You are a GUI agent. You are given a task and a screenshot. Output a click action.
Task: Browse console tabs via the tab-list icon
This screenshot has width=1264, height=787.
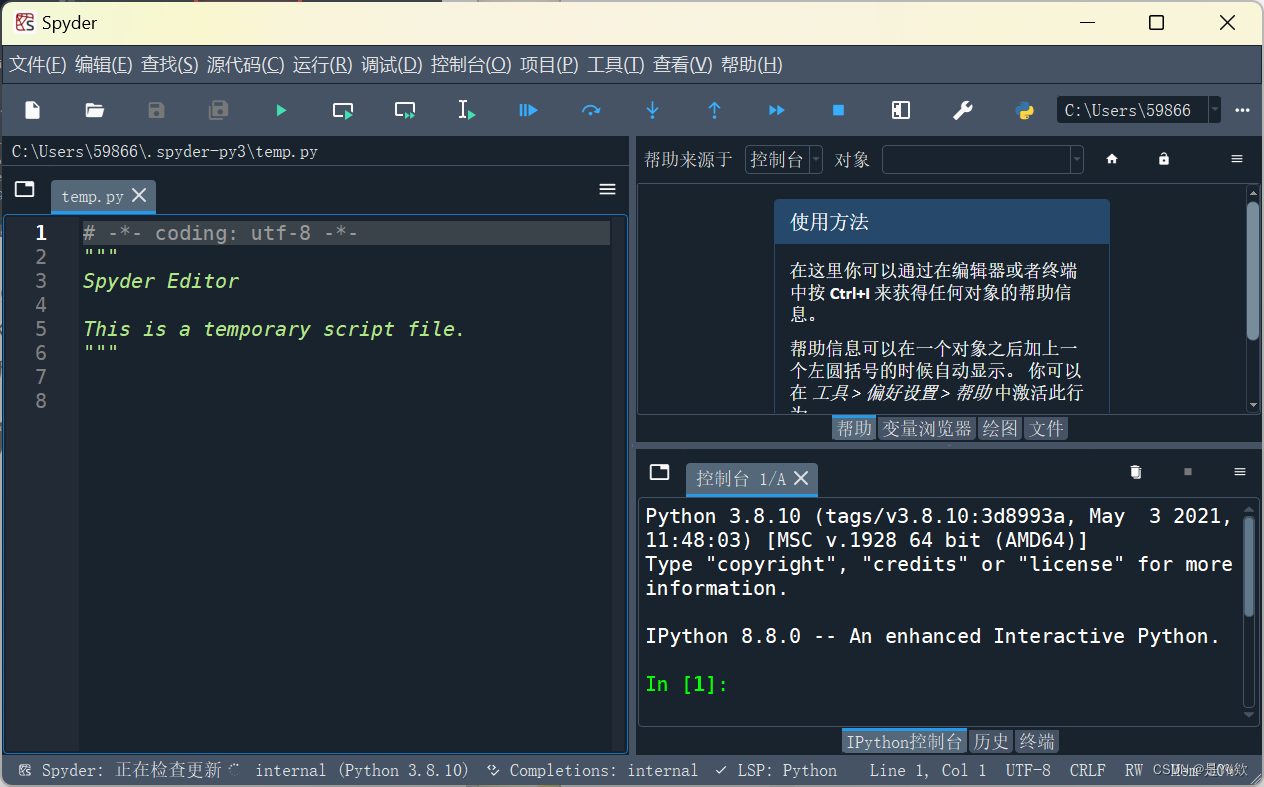pos(659,471)
